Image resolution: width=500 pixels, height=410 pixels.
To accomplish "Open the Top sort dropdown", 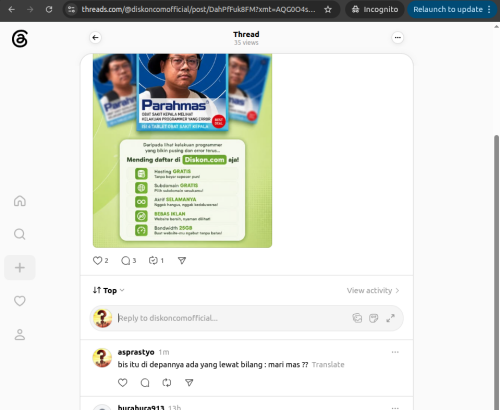I will pyautogui.click(x=109, y=290).
